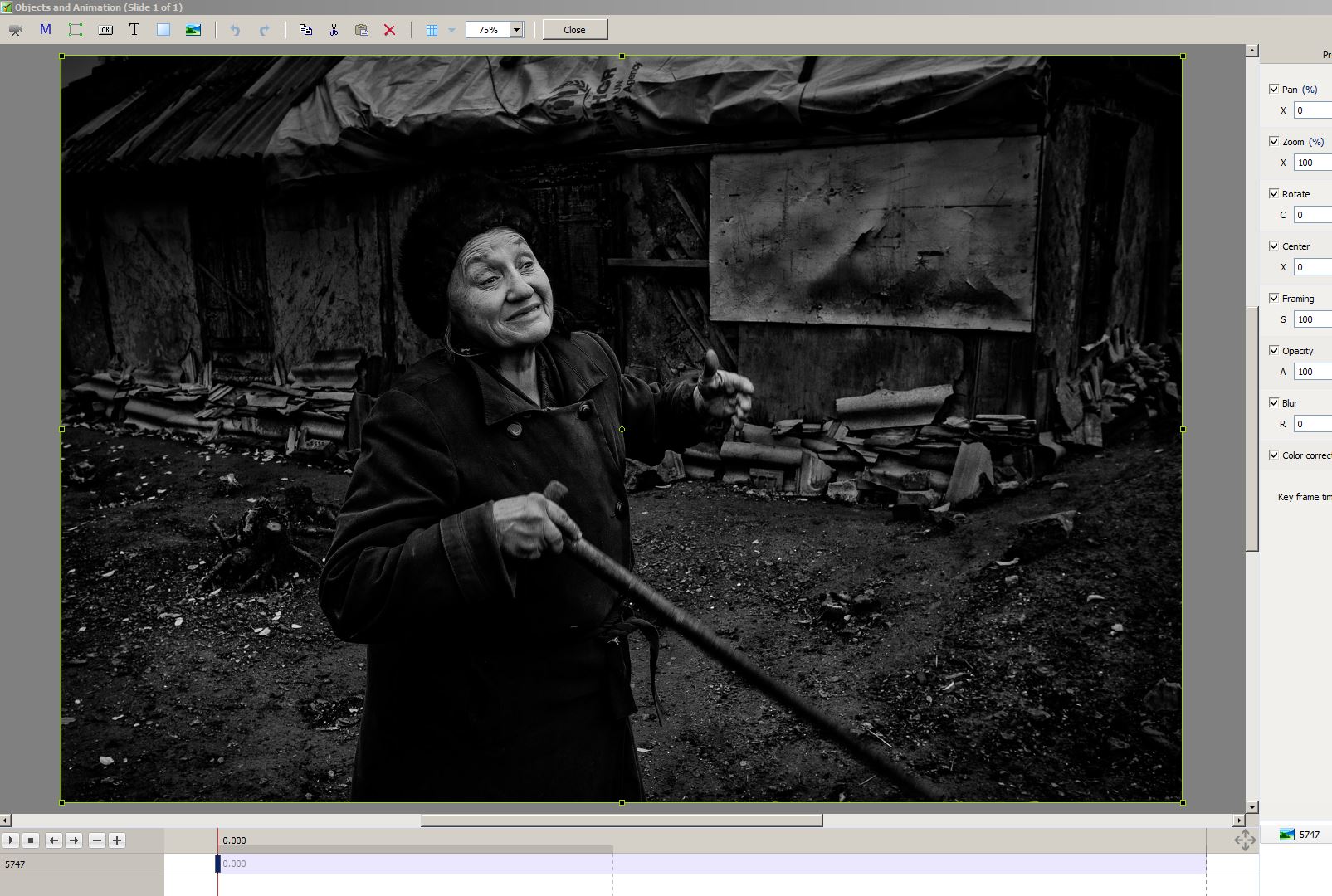Click the plus button to add keyframe
The width and height of the screenshot is (1332, 896).
tap(117, 840)
